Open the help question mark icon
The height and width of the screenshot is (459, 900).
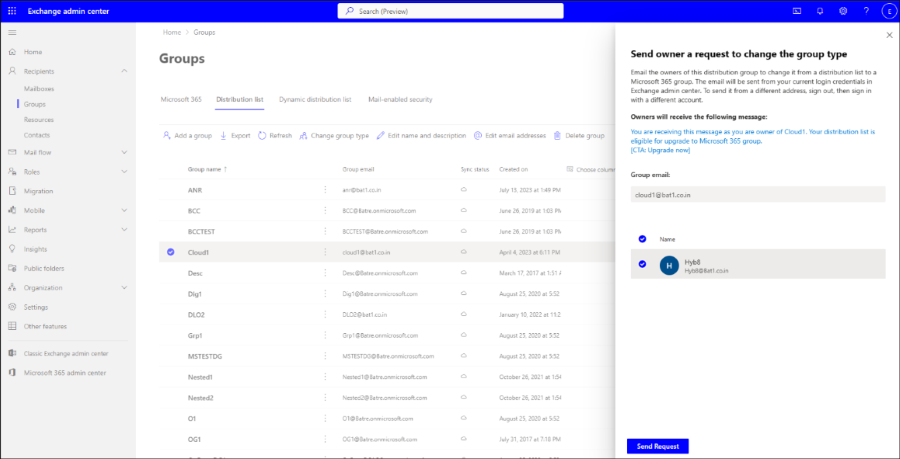click(866, 11)
